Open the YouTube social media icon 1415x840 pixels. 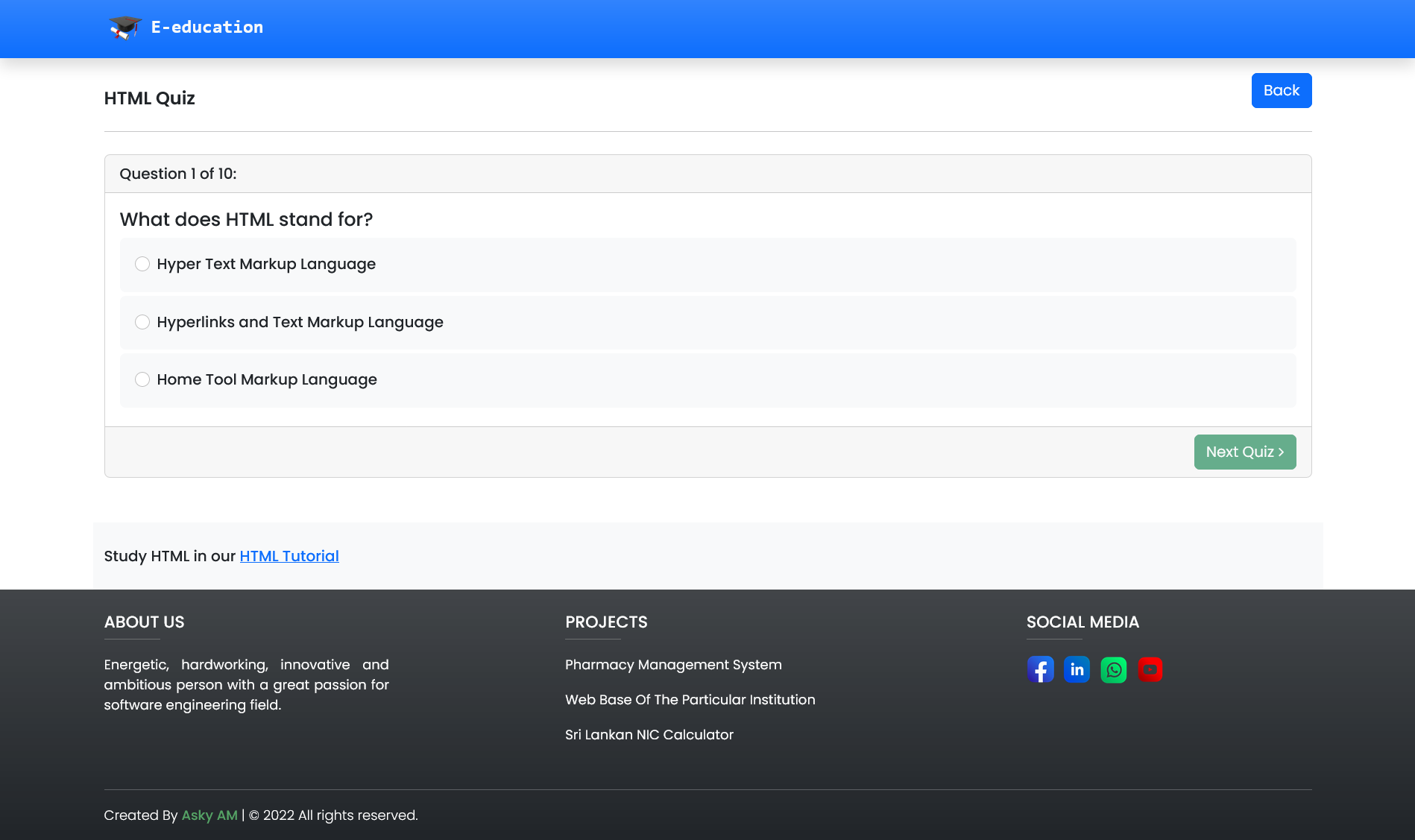[x=1150, y=669]
